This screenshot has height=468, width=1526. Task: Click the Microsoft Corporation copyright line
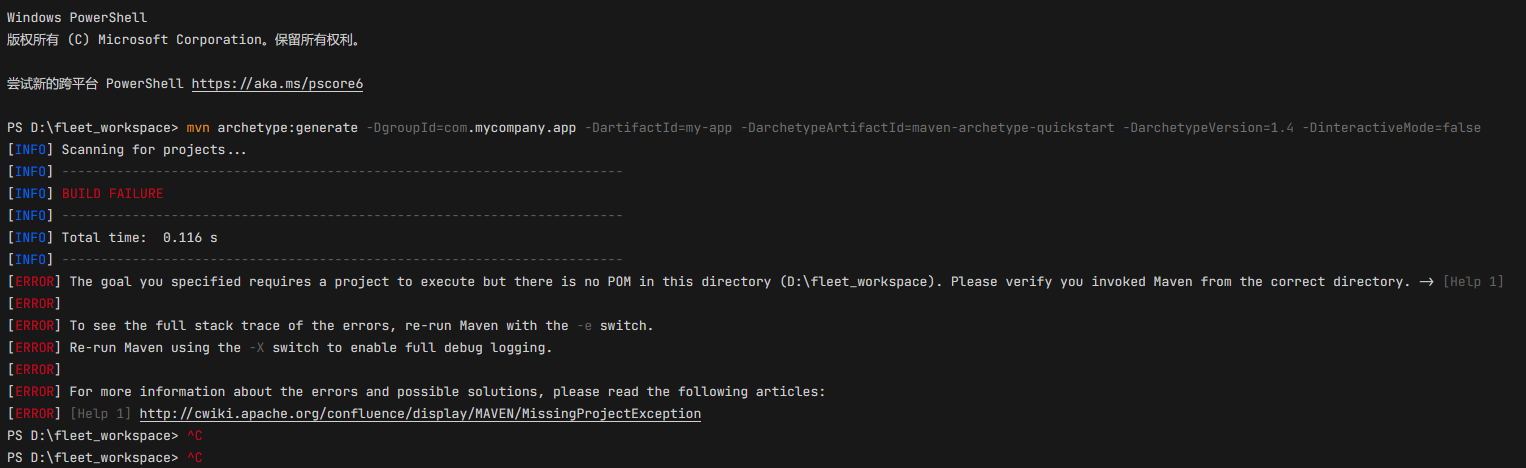click(183, 40)
